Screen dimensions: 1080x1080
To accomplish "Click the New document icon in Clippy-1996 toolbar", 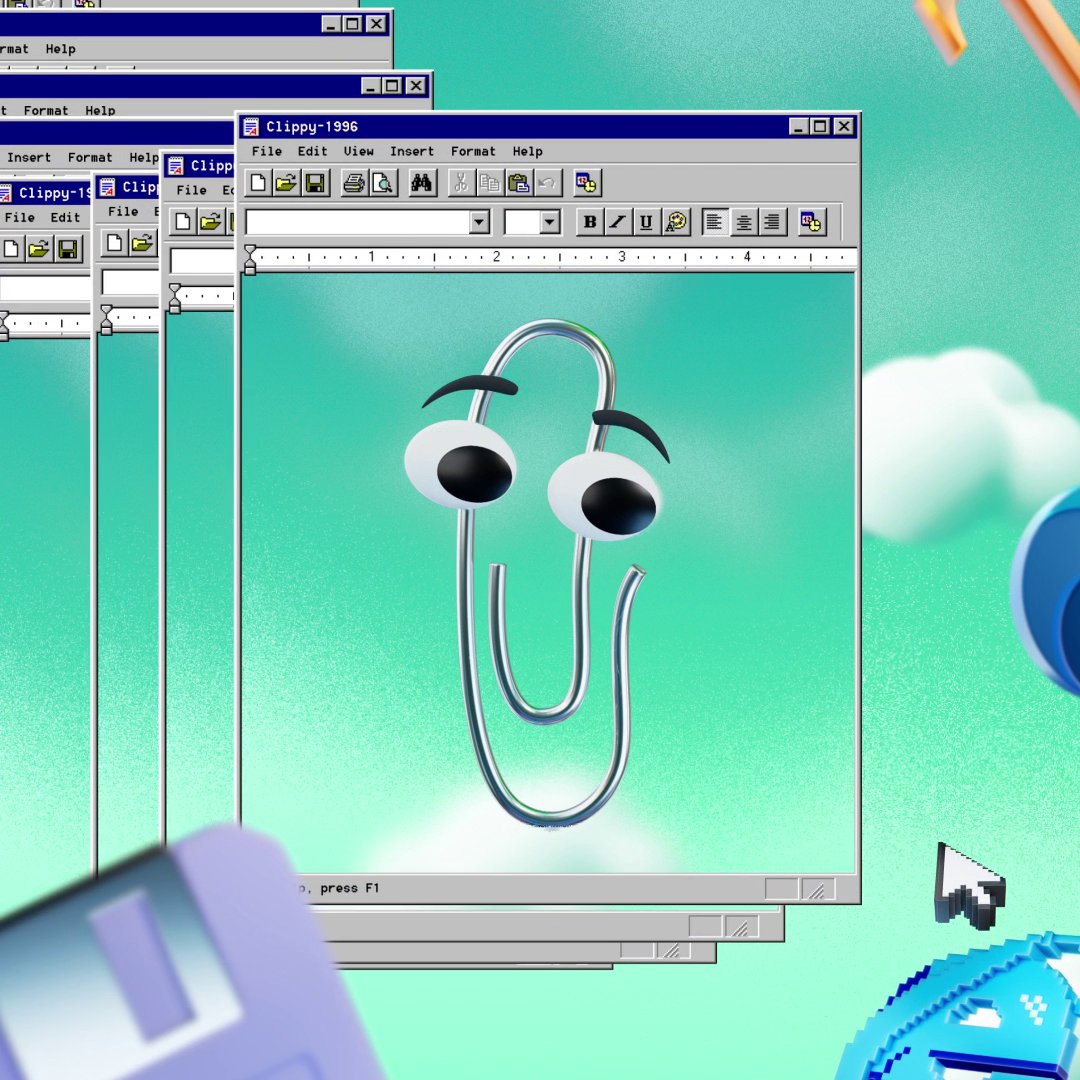I will [x=258, y=183].
